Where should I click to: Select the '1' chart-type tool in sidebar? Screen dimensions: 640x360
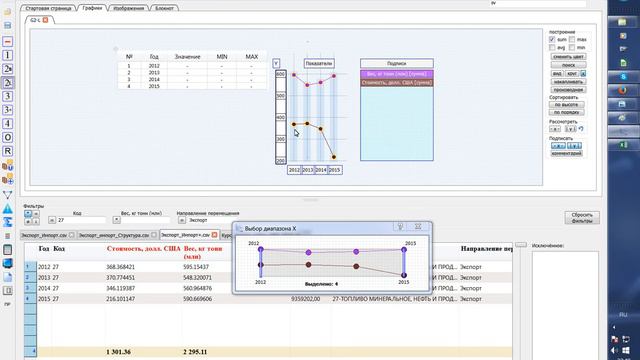click(7, 55)
